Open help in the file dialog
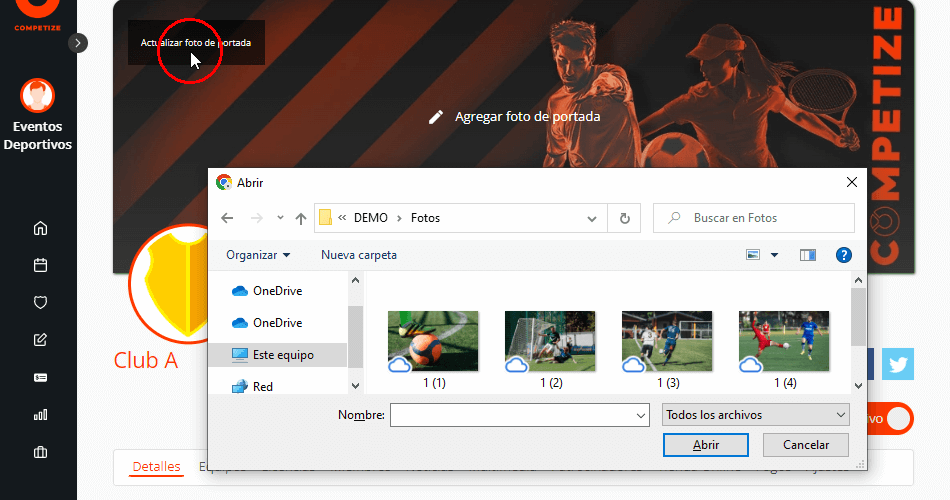This screenshot has height=500, width=950. coord(843,255)
